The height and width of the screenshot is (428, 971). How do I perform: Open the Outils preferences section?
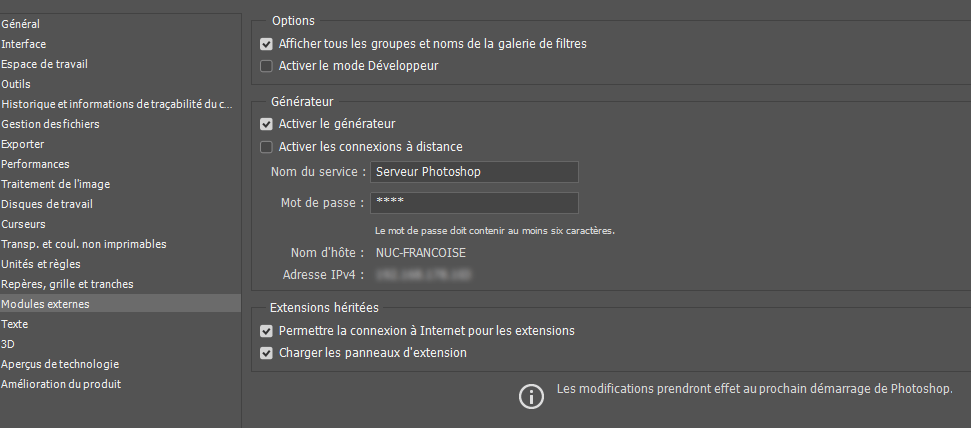(16, 84)
